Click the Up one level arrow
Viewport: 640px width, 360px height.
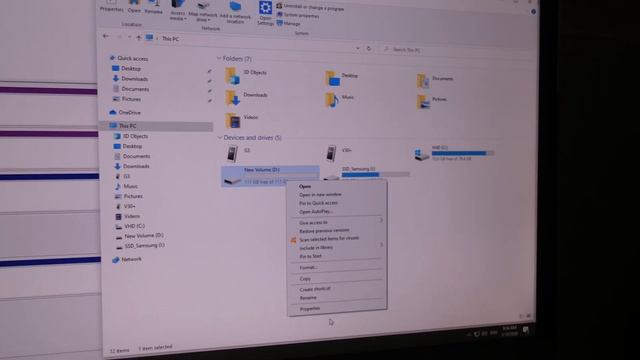point(139,38)
